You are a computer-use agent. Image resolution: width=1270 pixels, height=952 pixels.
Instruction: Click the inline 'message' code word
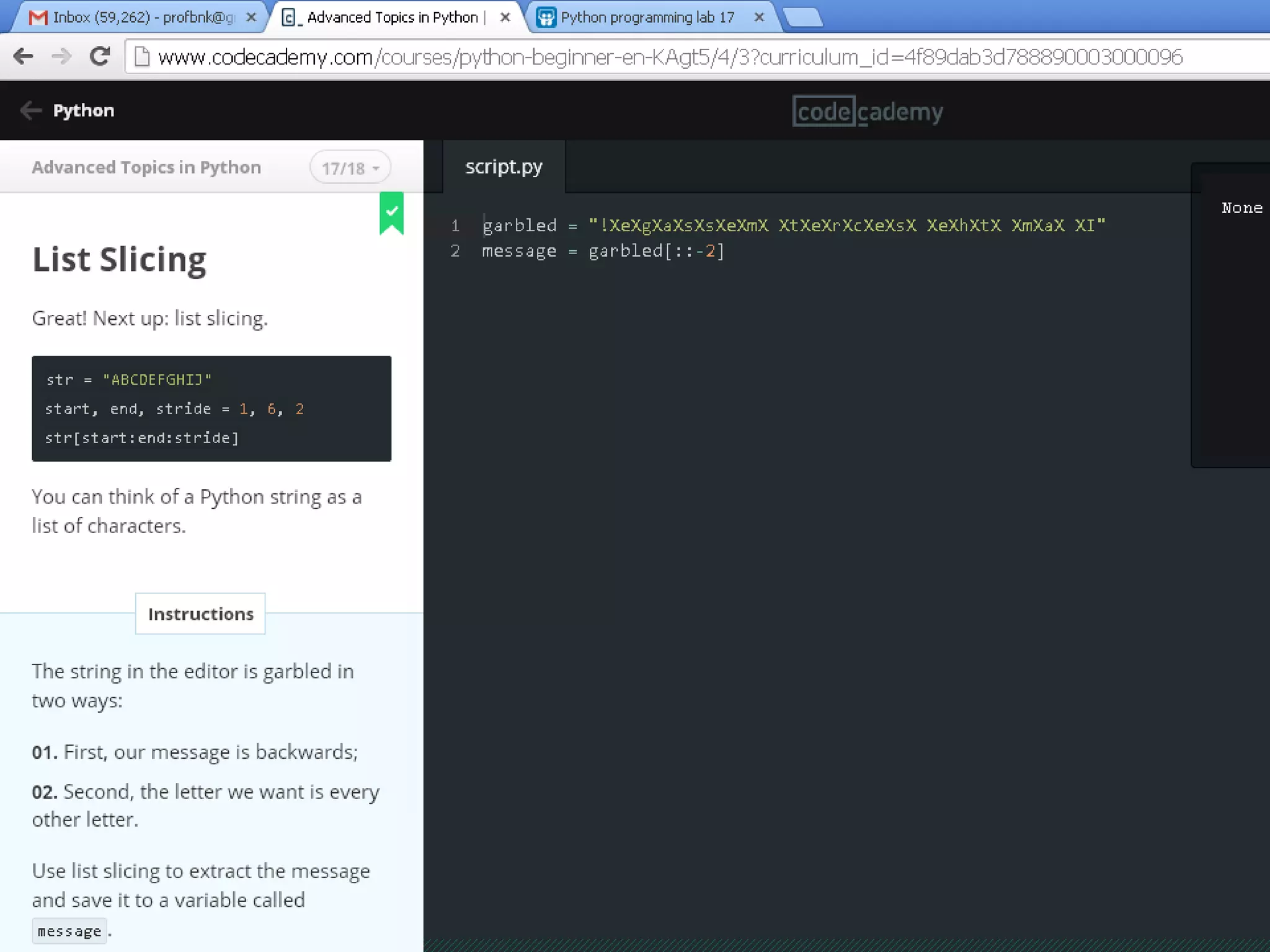point(69,931)
